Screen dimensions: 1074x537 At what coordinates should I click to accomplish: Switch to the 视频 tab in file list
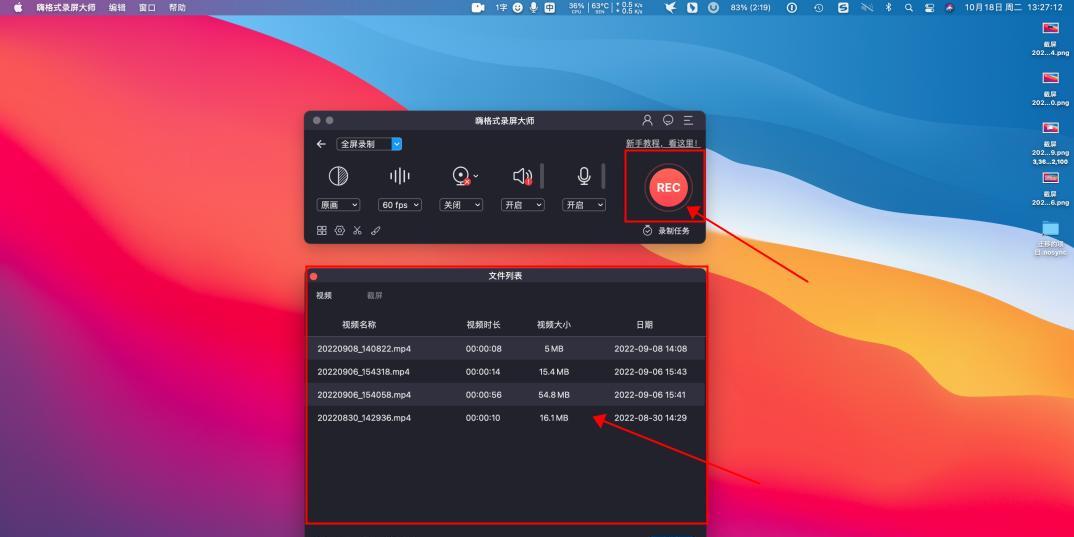[x=324, y=296]
